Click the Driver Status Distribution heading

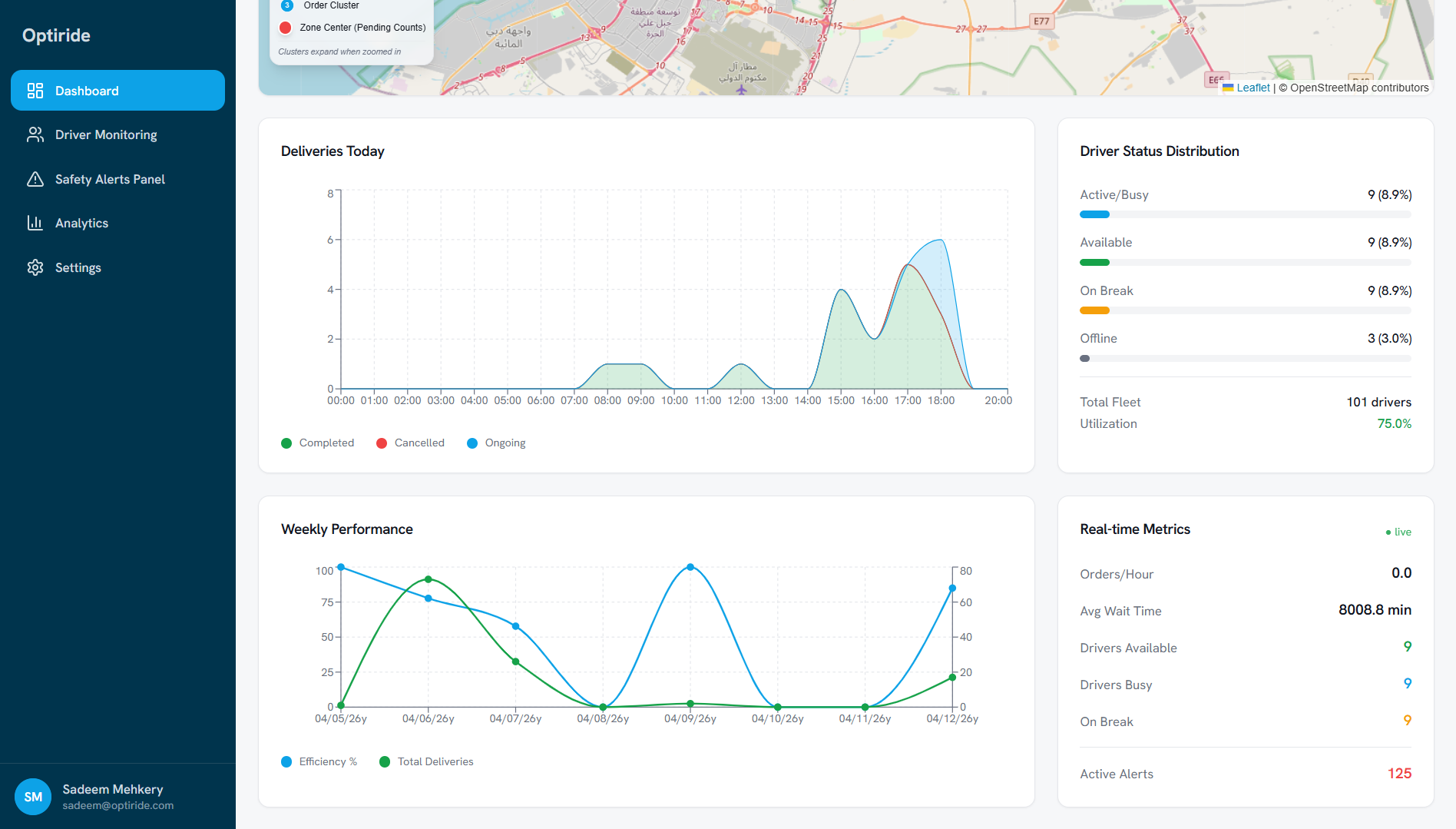click(x=1160, y=151)
